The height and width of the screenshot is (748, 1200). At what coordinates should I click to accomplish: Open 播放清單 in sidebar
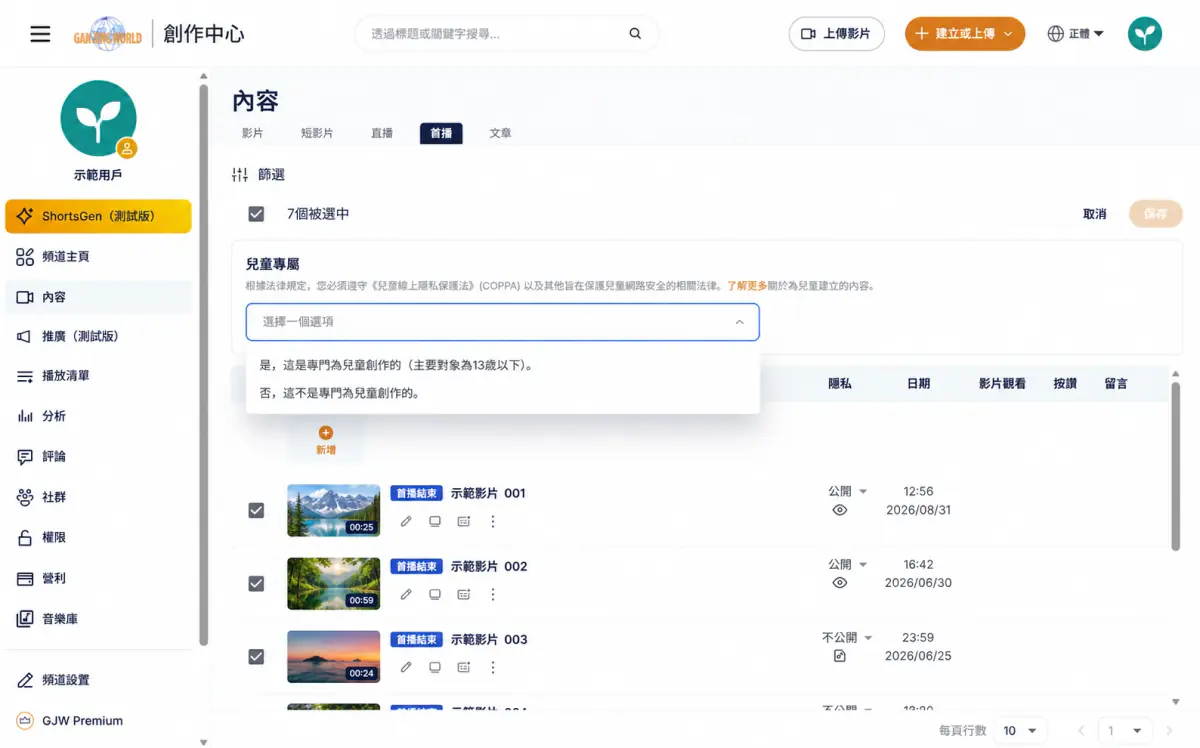(98, 376)
